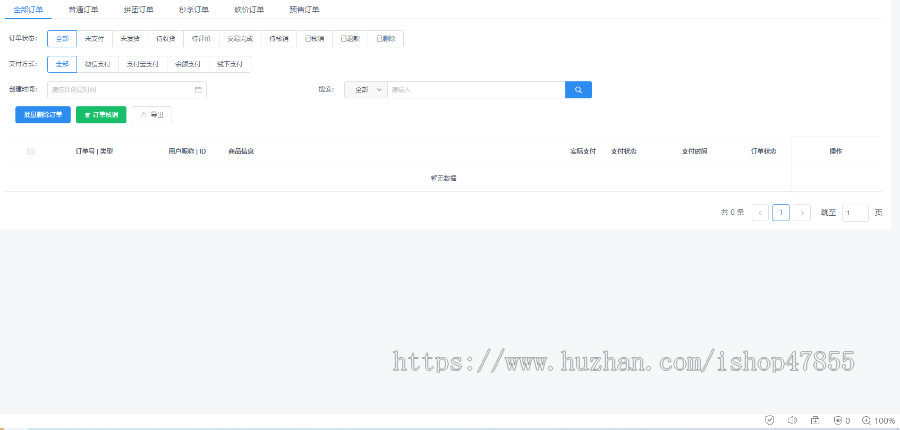Viewport: 900px width, 430px height.
Task: Switch to the 全部订单 tab
Action: (28, 10)
